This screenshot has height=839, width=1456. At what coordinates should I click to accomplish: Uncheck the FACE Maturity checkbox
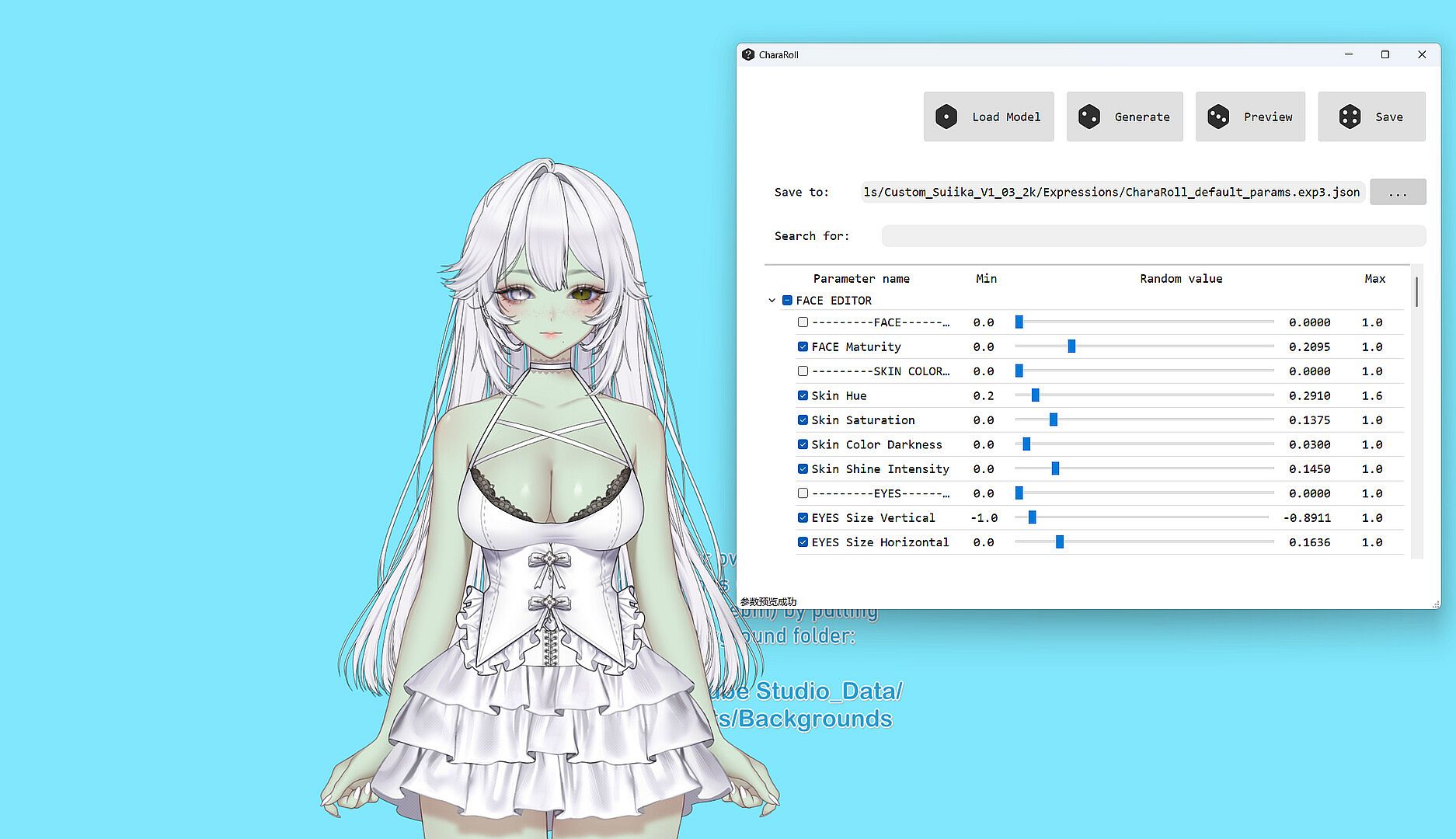[803, 346]
